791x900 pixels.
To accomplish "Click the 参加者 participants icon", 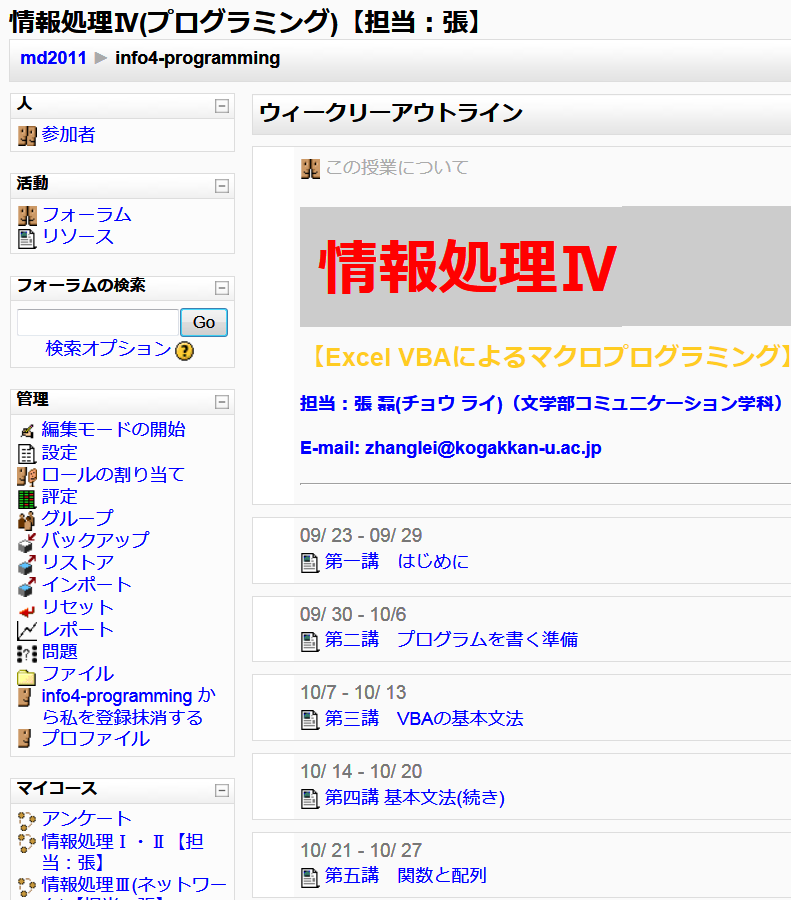I will pos(27,136).
